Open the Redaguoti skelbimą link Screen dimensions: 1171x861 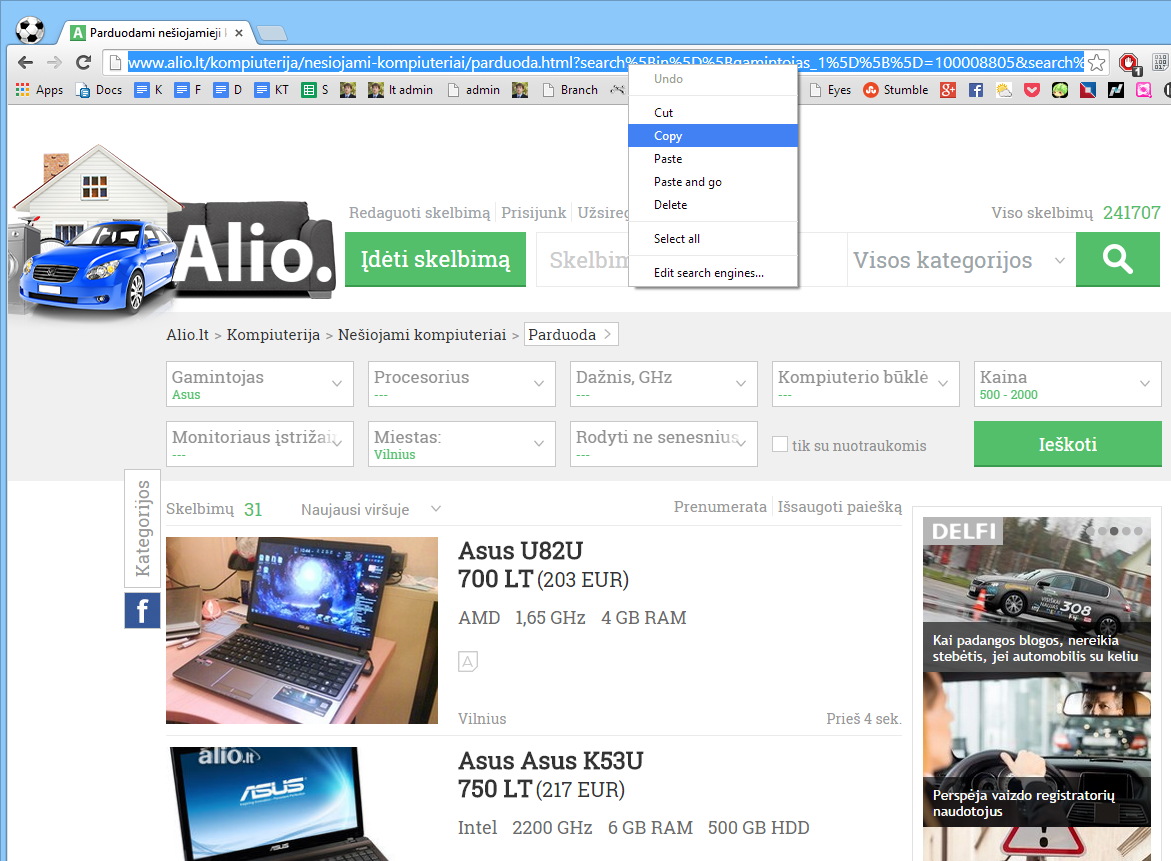[x=420, y=213]
